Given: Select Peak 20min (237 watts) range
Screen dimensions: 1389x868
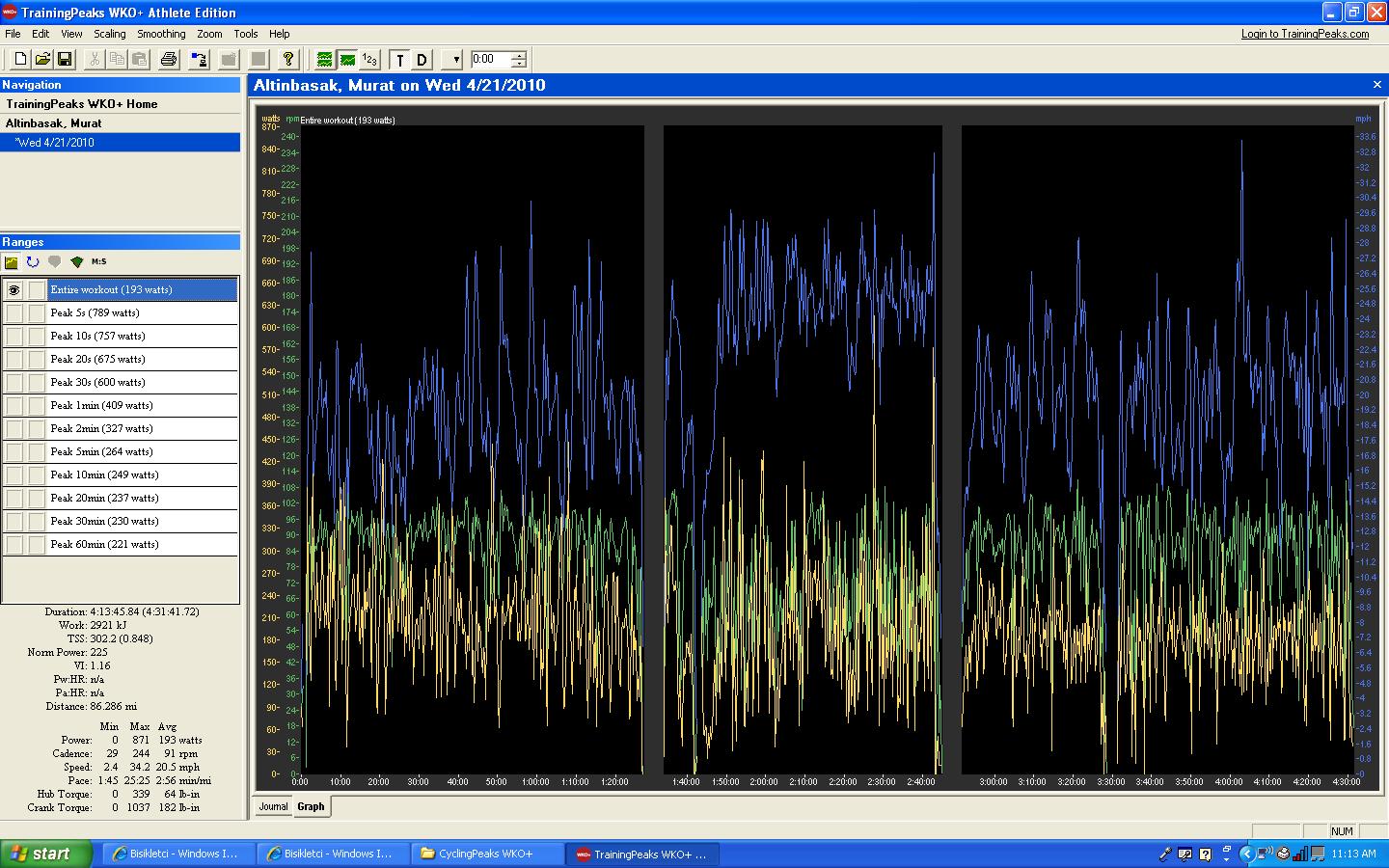Looking at the screenshot, I should coord(142,498).
